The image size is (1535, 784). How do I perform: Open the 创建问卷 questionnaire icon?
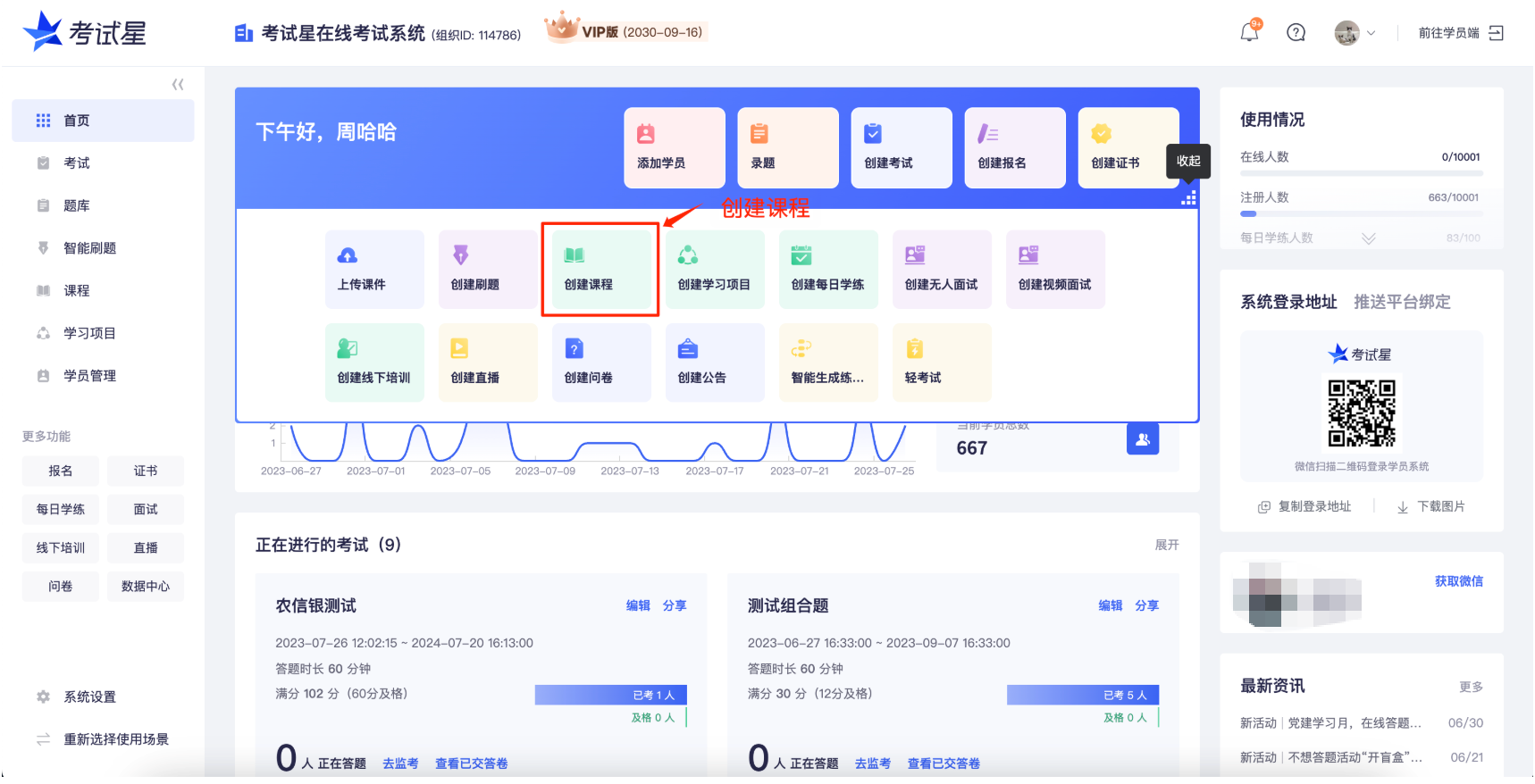(x=575, y=349)
